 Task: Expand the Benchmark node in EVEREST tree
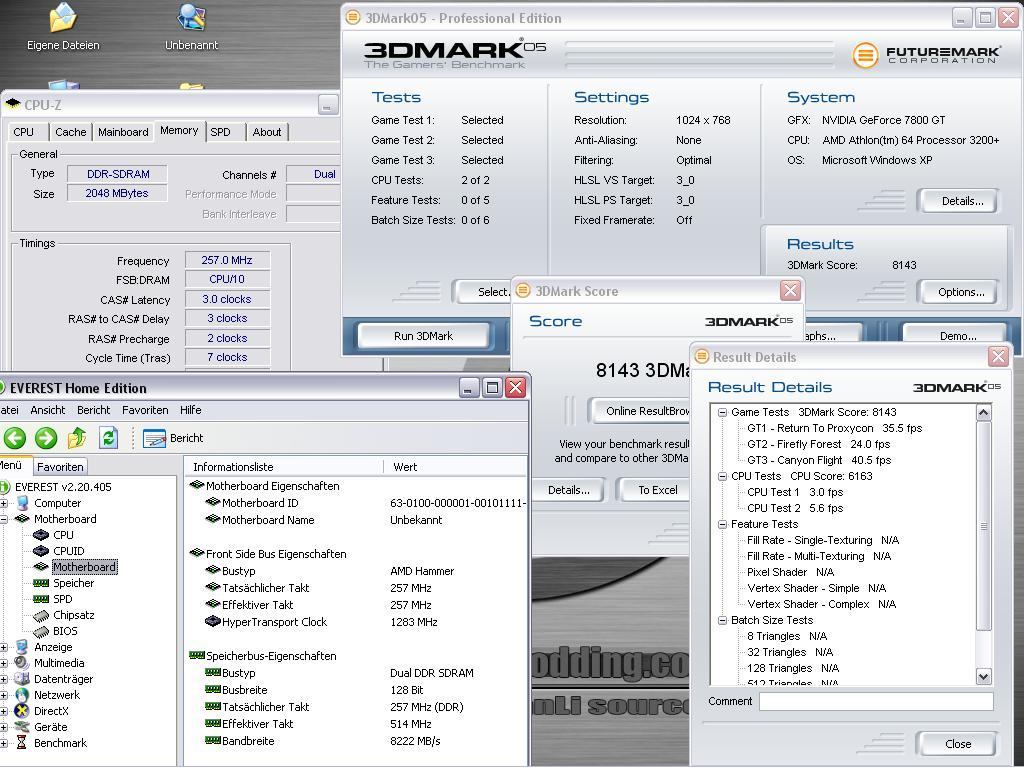3,743
